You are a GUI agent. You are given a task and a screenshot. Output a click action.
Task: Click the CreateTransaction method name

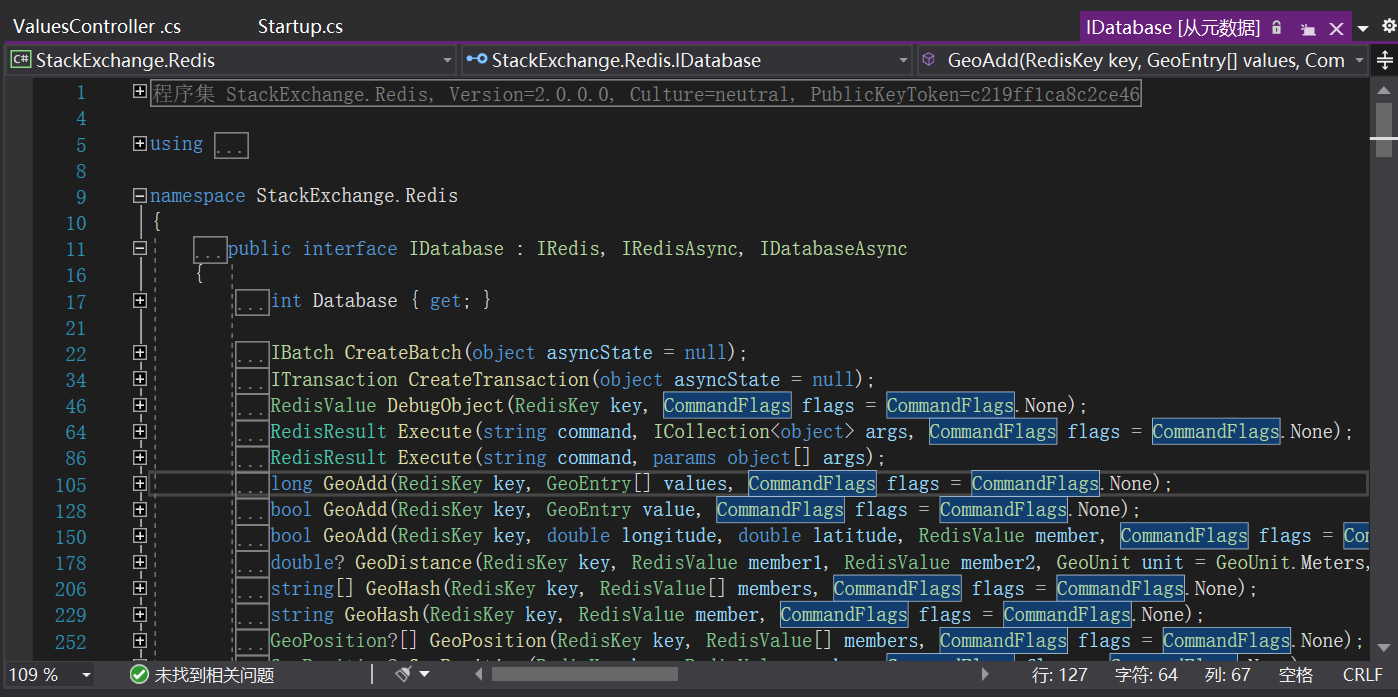tap(498, 380)
